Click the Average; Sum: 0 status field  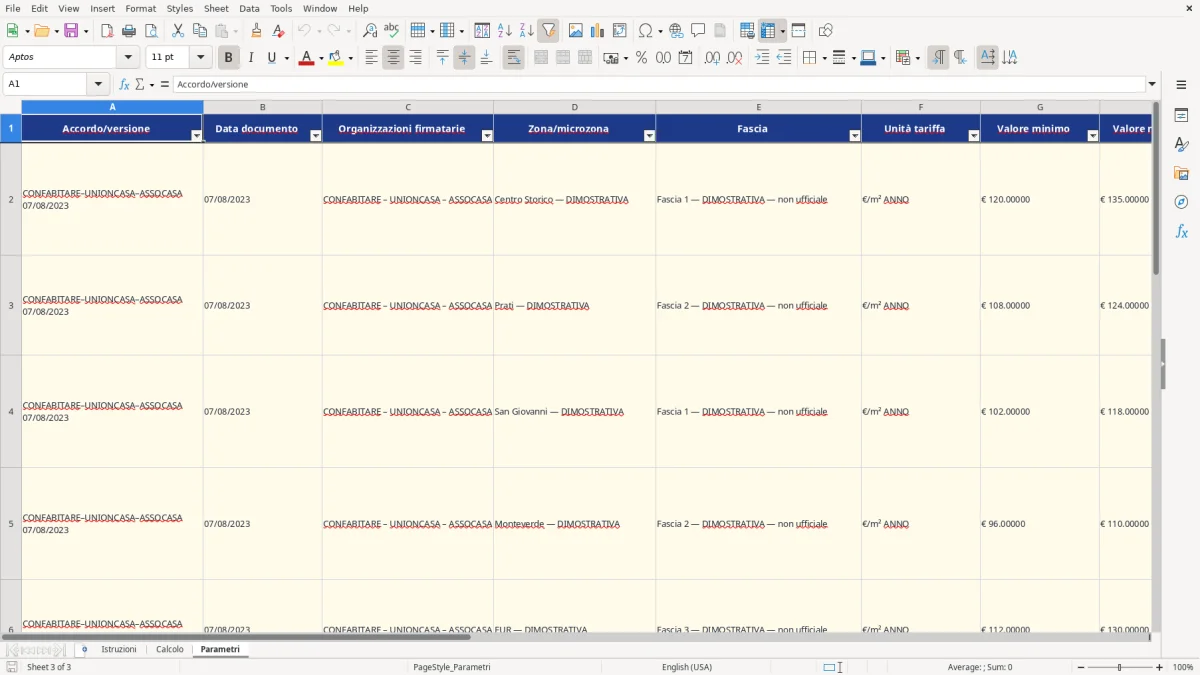pos(980,667)
